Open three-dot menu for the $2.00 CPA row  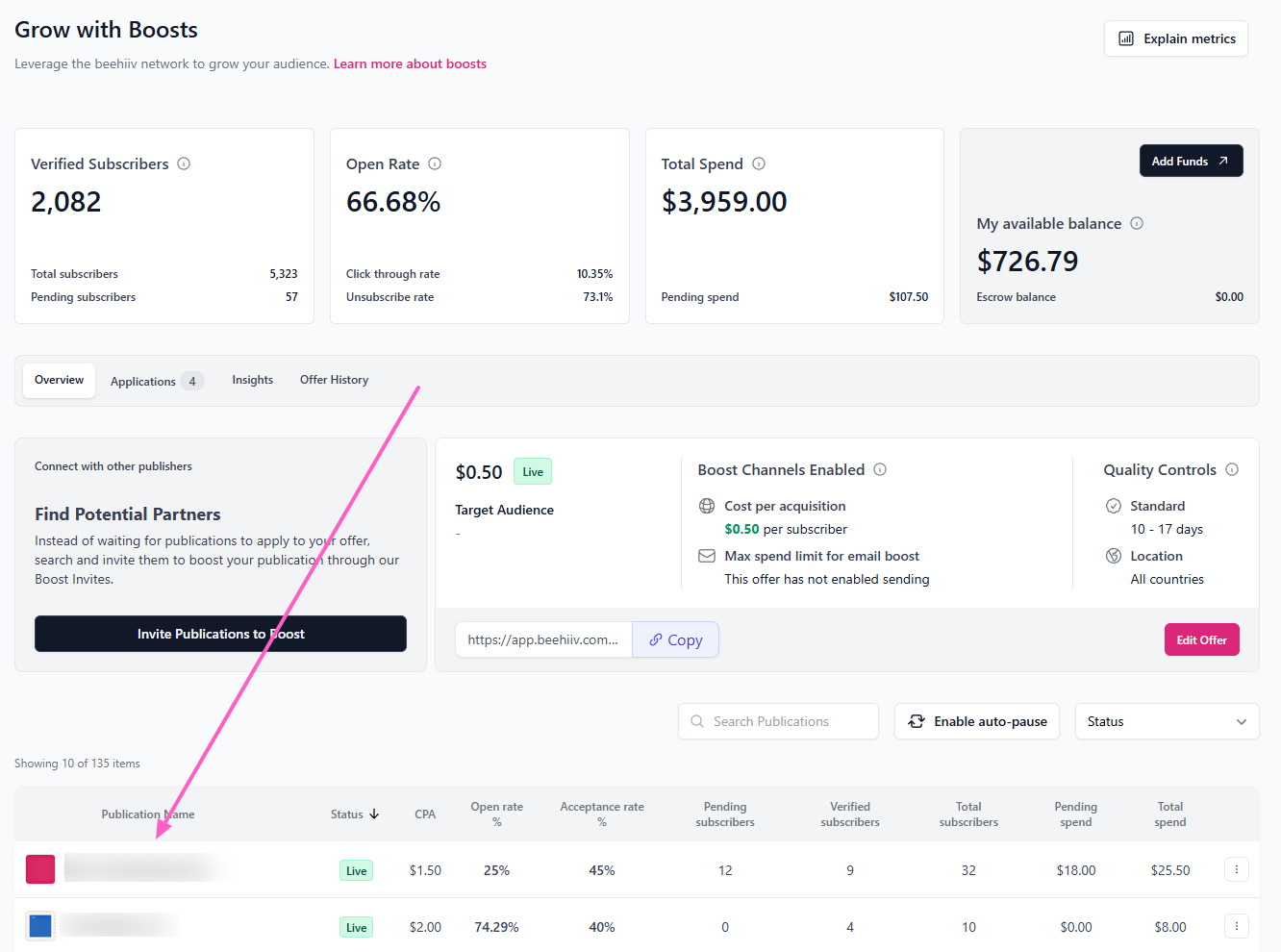click(1237, 926)
